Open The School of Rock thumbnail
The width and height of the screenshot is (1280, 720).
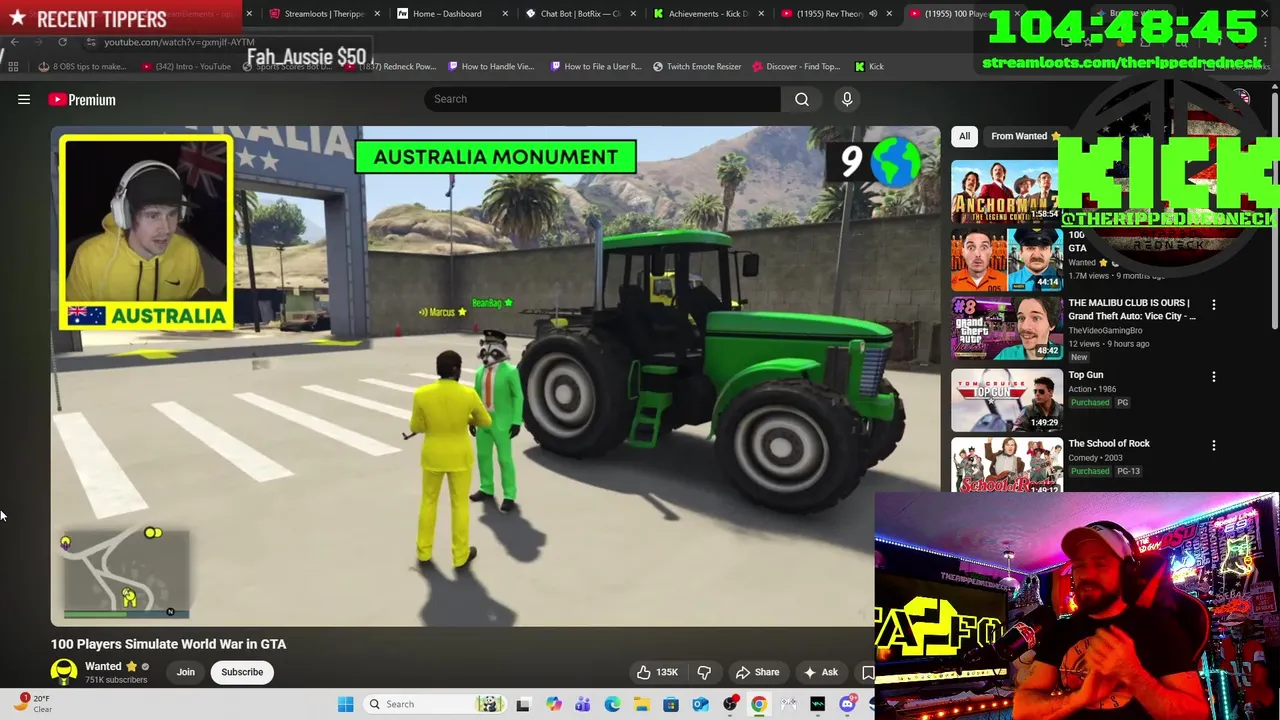(1006, 465)
